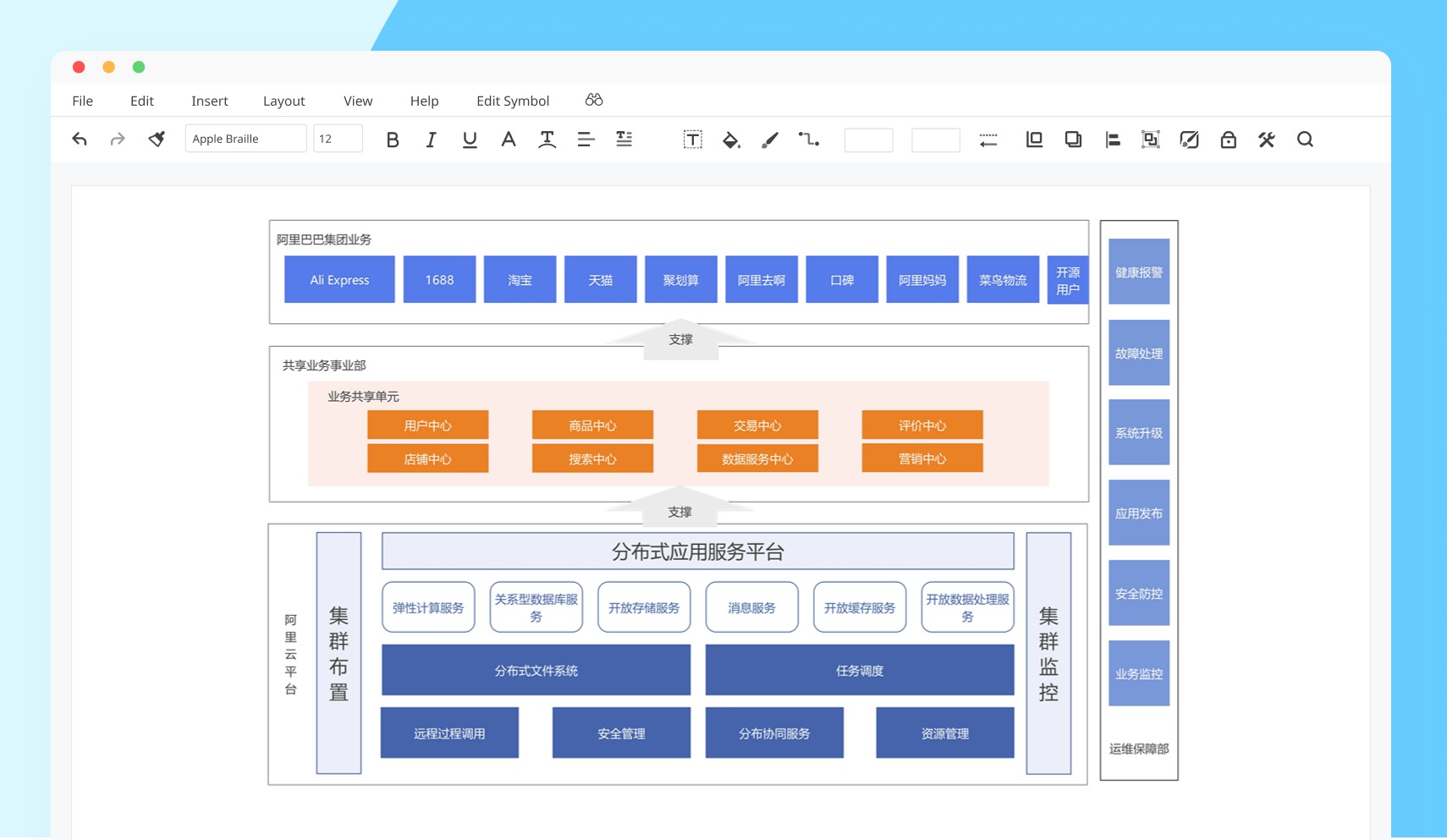Screen dimensions: 1447x840
Task: Select the 集群监控 vertical box
Action: tap(1048, 653)
